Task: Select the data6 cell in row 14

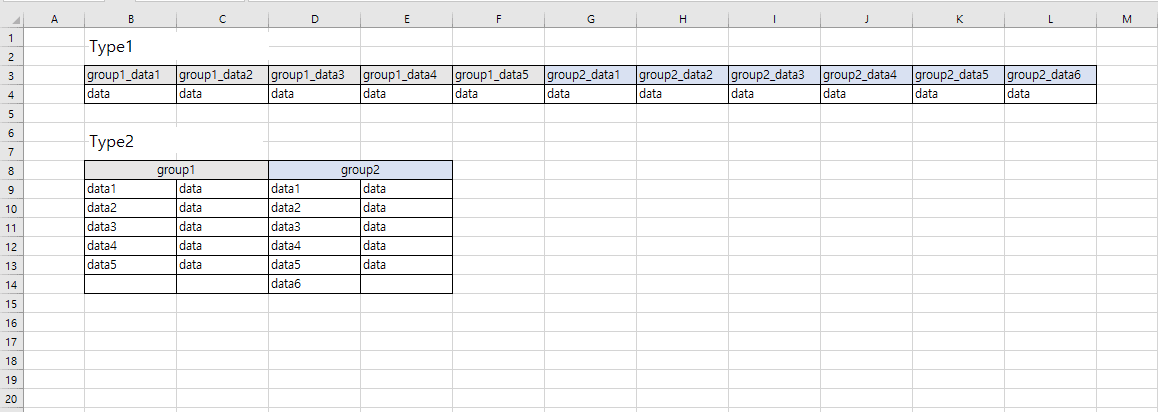Action: [315, 284]
